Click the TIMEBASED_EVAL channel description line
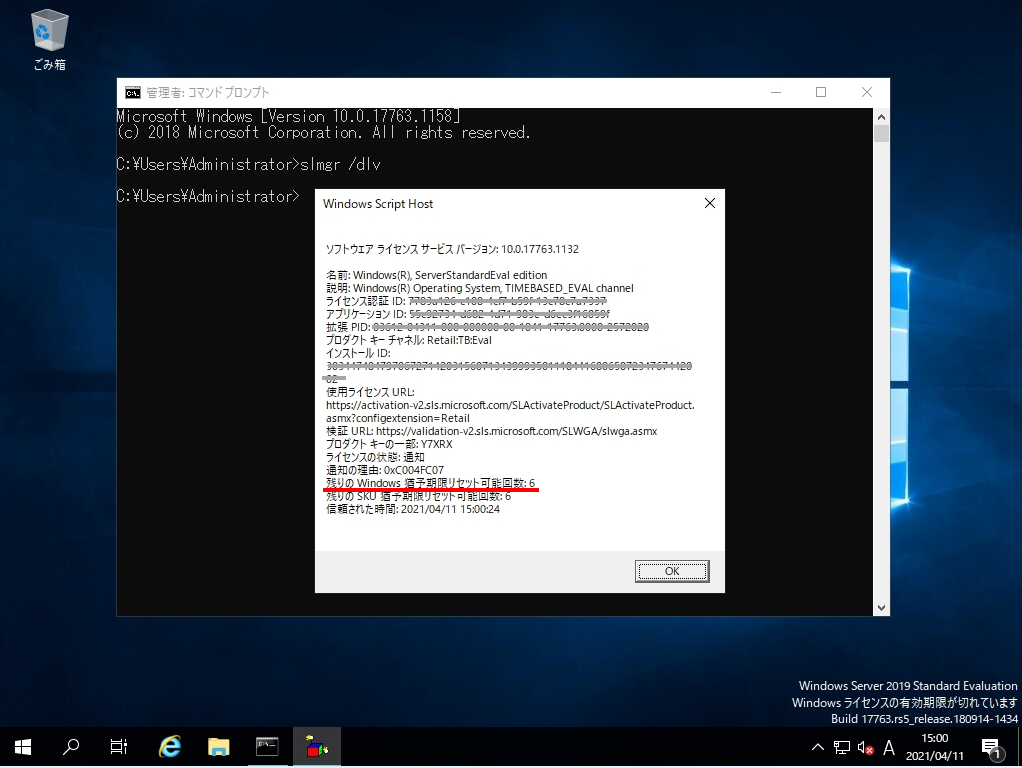 coord(480,288)
